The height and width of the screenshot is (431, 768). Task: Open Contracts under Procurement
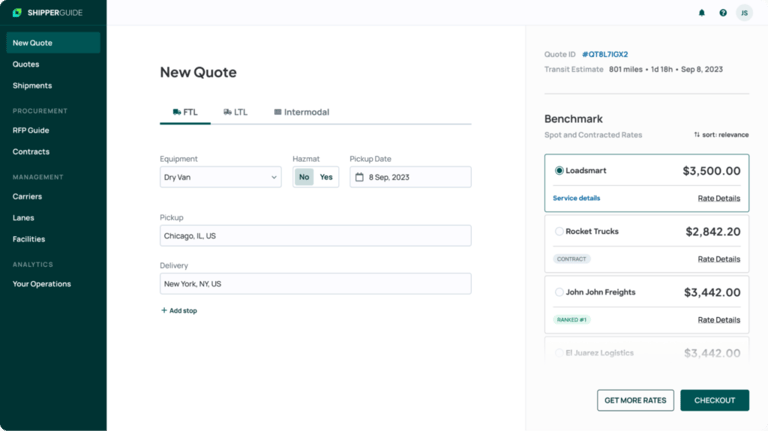pyautogui.click(x=31, y=152)
